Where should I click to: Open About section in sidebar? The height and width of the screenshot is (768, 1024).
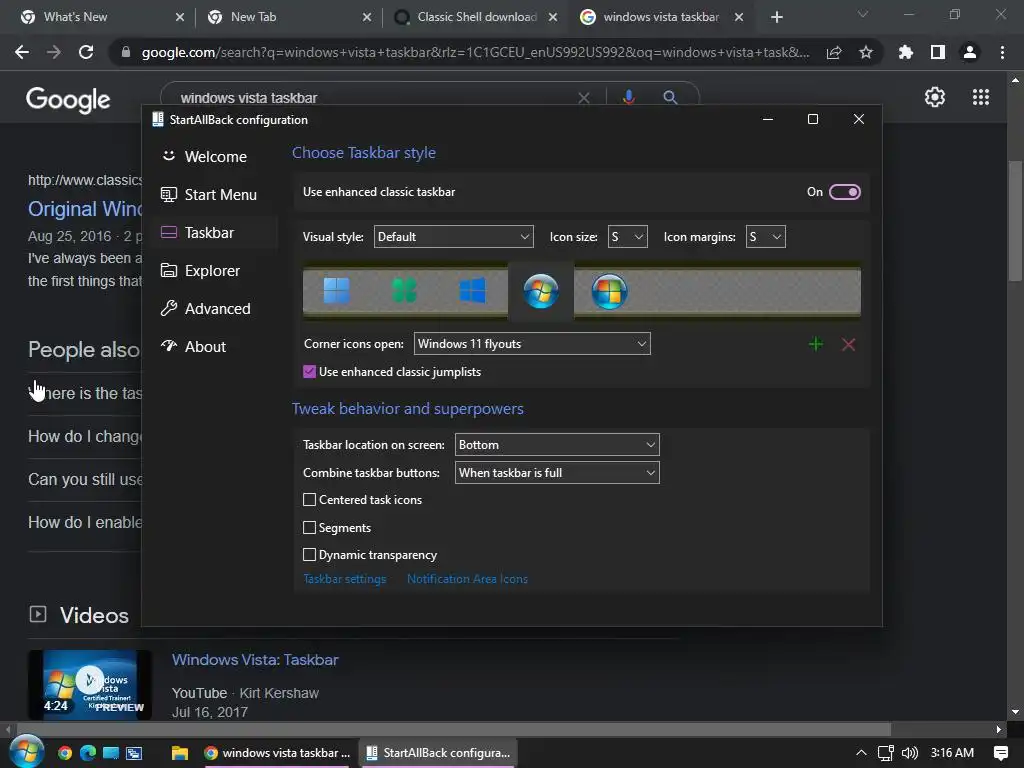point(216,346)
